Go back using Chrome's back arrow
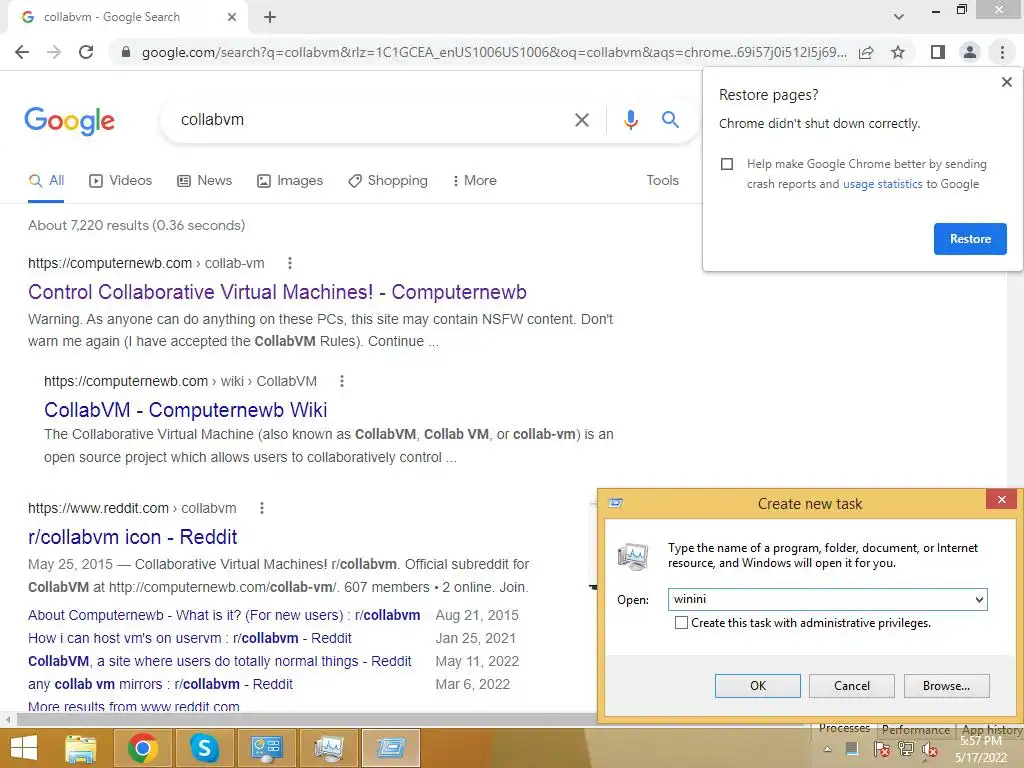Screen dimensions: 1024x768 tap(22, 52)
